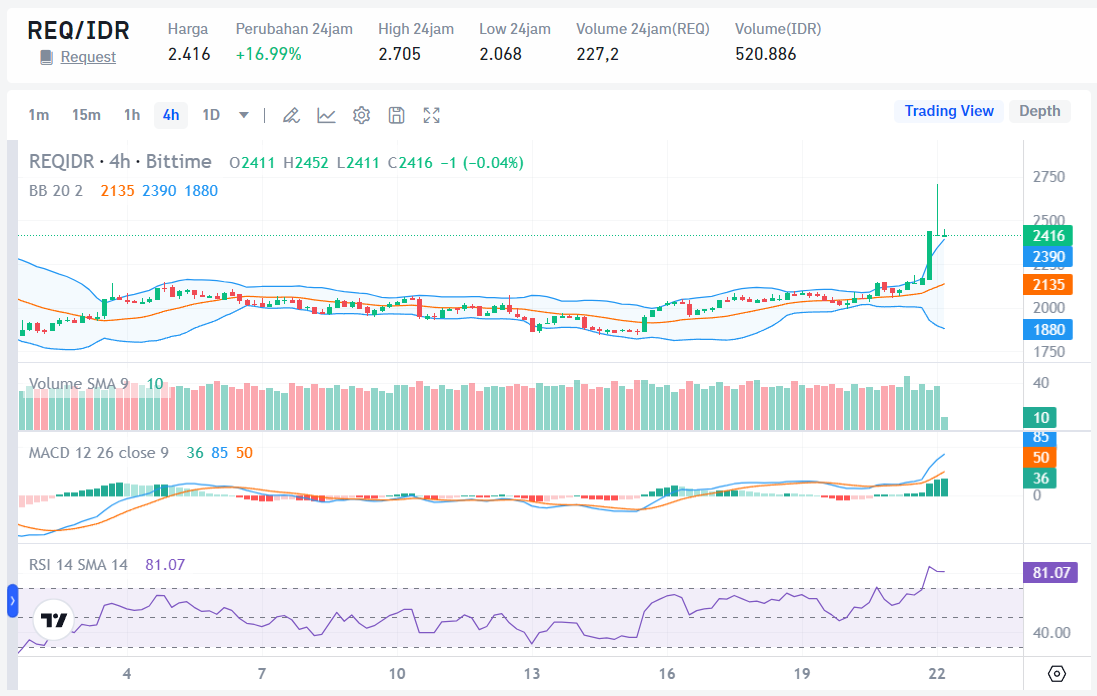The height and width of the screenshot is (696, 1097).
Task: Open the indicators line-chart icon
Action: 326,115
